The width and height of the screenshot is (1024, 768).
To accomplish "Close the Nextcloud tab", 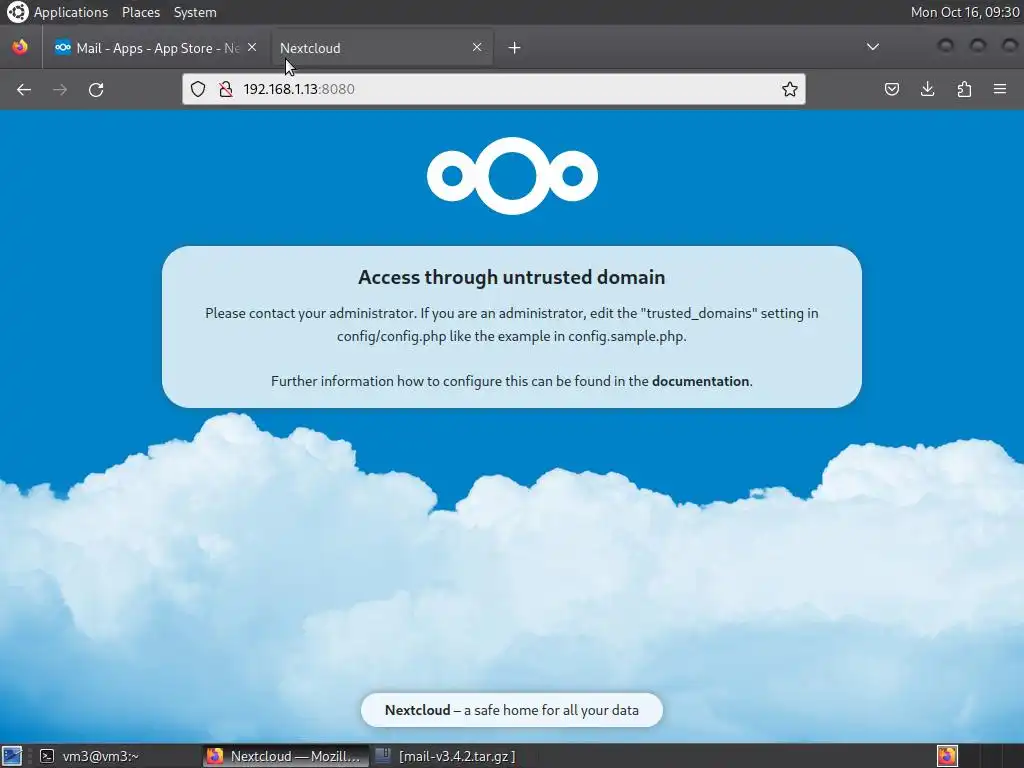I will pos(477,47).
